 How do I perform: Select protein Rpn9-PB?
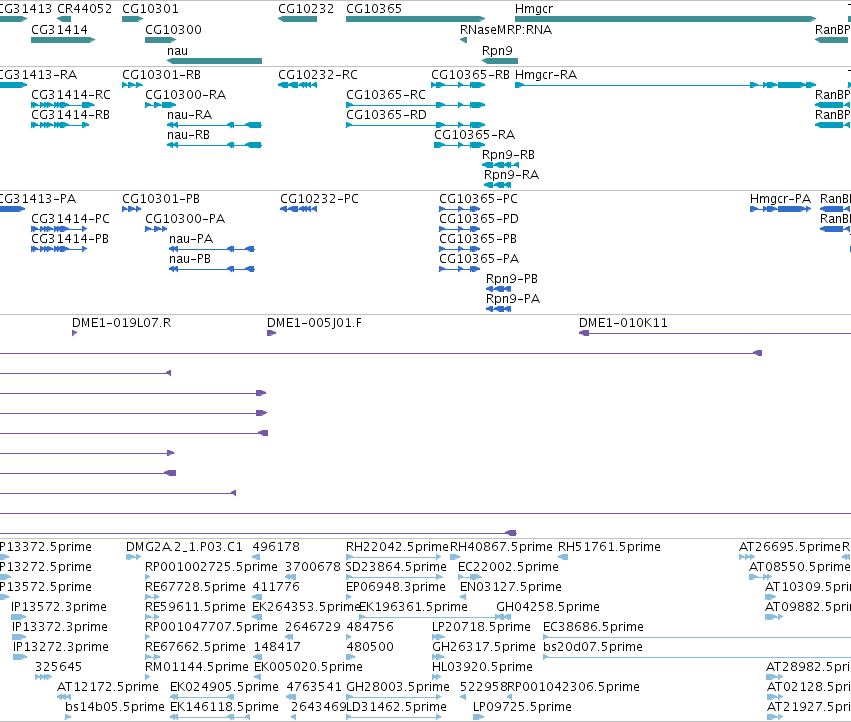coord(499,289)
